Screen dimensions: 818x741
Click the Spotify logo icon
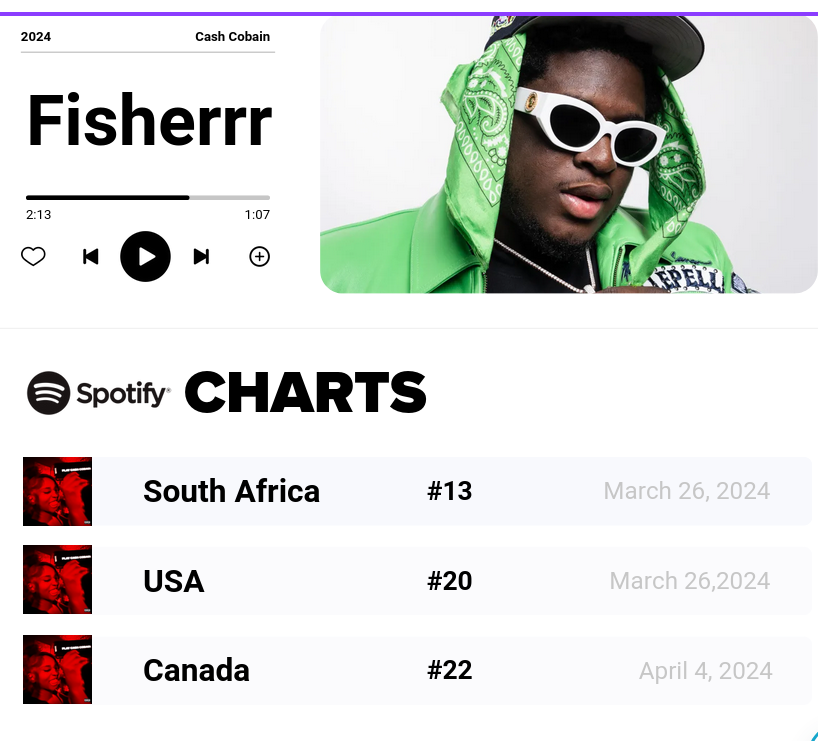pyautogui.click(x=49, y=393)
